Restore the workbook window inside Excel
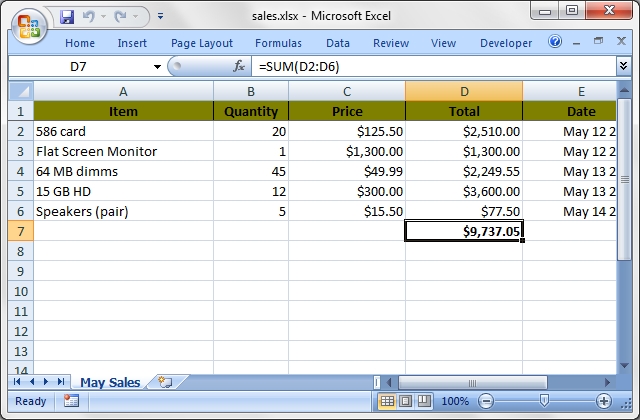This screenshot has width=640, height=420. point(598,41)
